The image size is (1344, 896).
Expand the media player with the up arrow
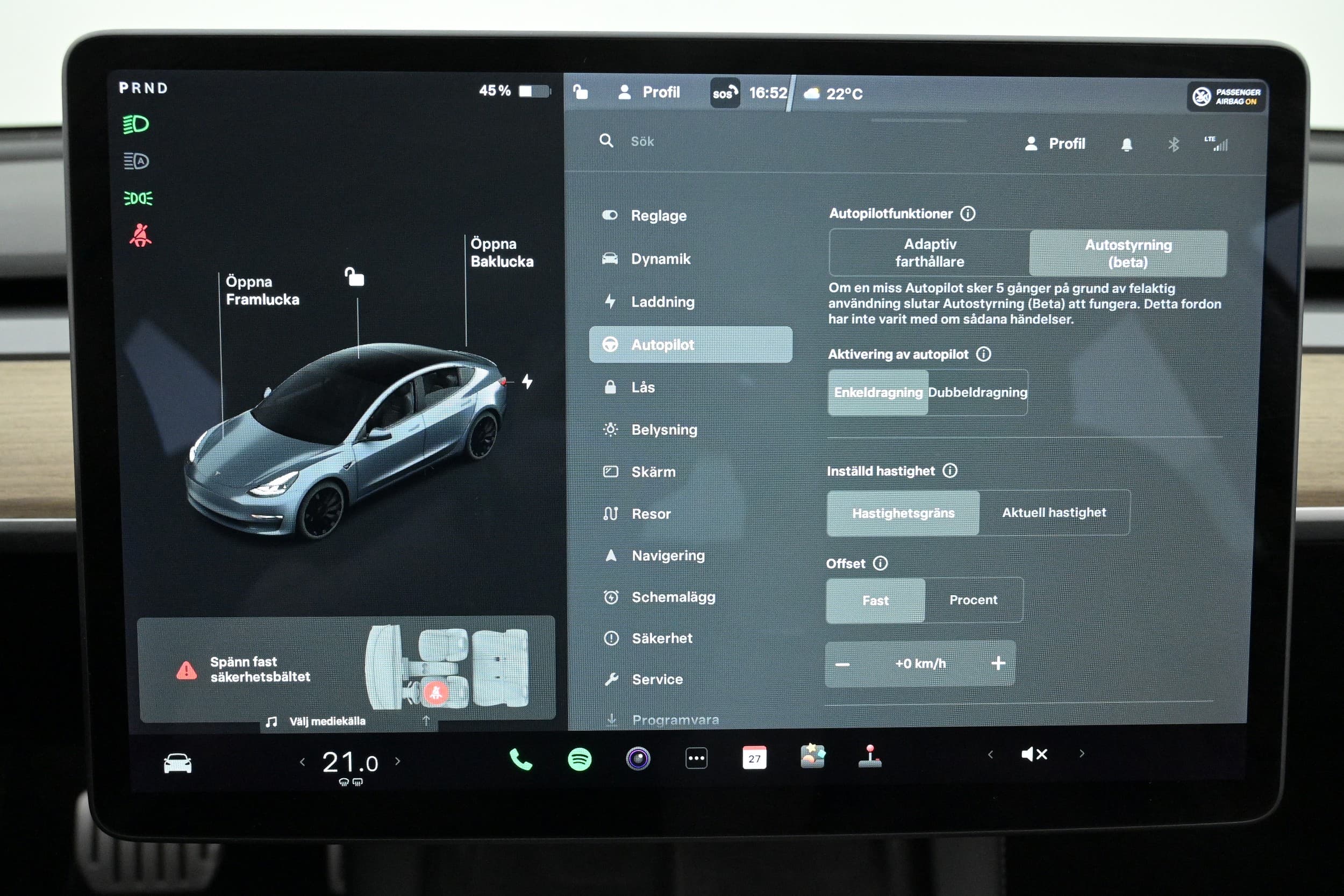426,721
